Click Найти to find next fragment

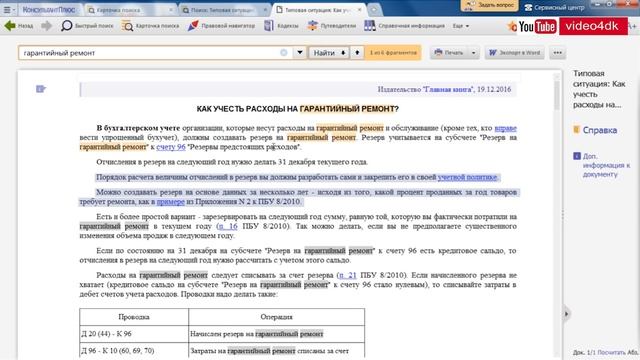(x=329, y=53)
